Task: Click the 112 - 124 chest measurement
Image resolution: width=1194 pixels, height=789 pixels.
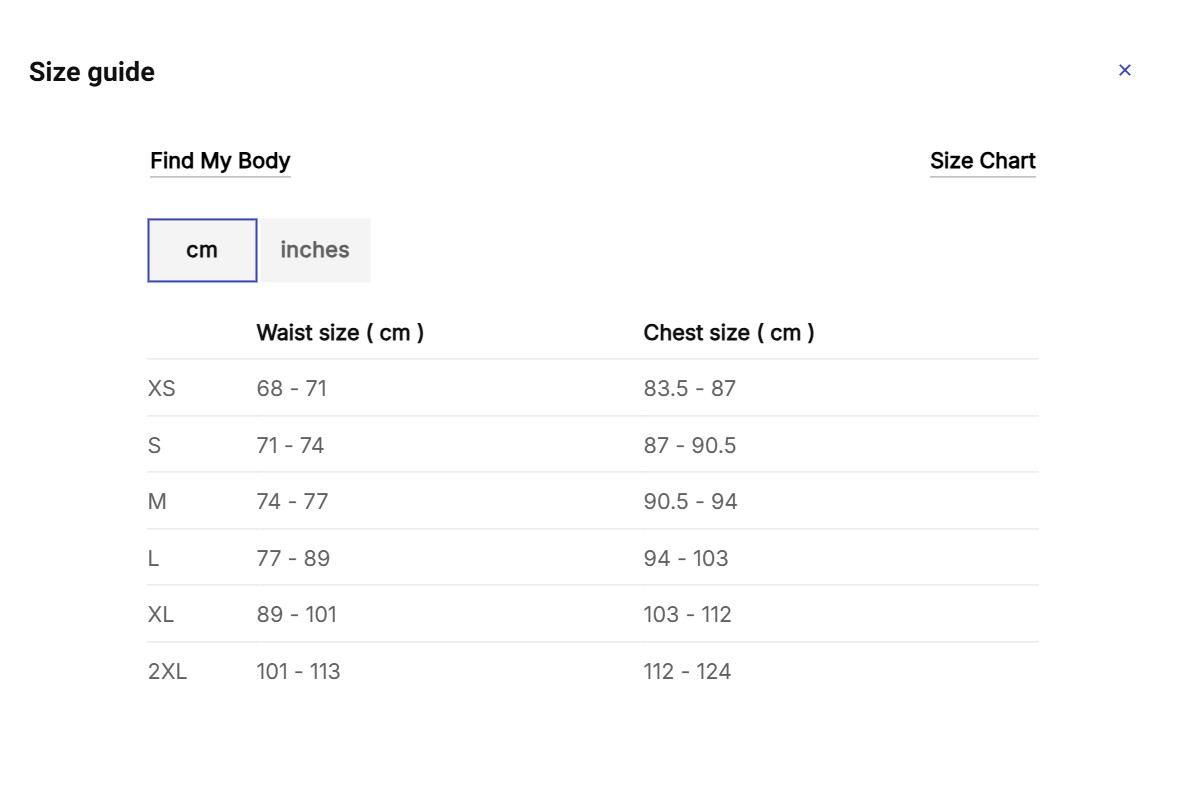Action: tap(688, 671)
